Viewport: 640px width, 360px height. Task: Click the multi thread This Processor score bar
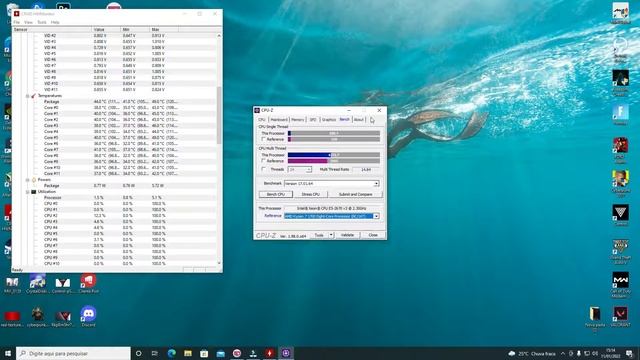[x=334, y=155]
